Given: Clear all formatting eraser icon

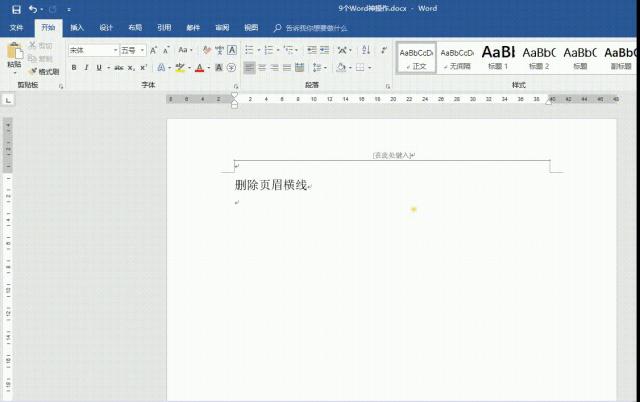Looking at the screenshot, I should [x=207, y=50].
